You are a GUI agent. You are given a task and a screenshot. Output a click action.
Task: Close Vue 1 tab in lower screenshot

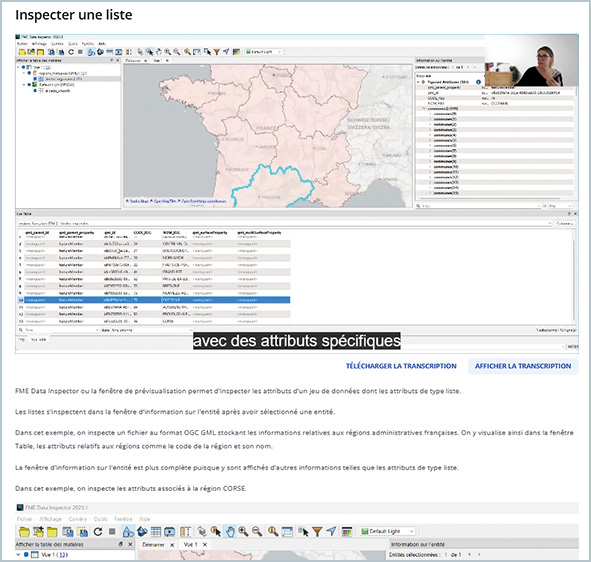click(x=205, y=545)
